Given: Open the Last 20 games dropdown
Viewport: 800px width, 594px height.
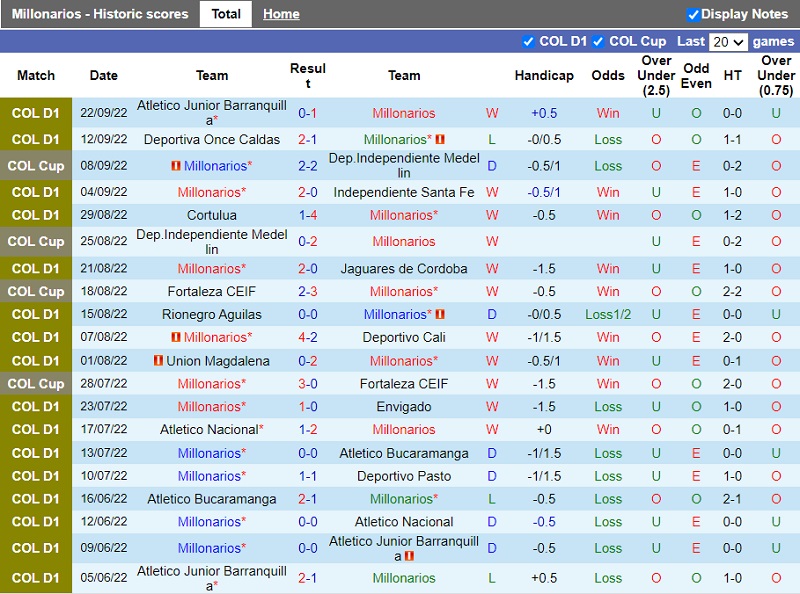Looking at the screenshot, I should pyautogui.click(x=727, y=42).
